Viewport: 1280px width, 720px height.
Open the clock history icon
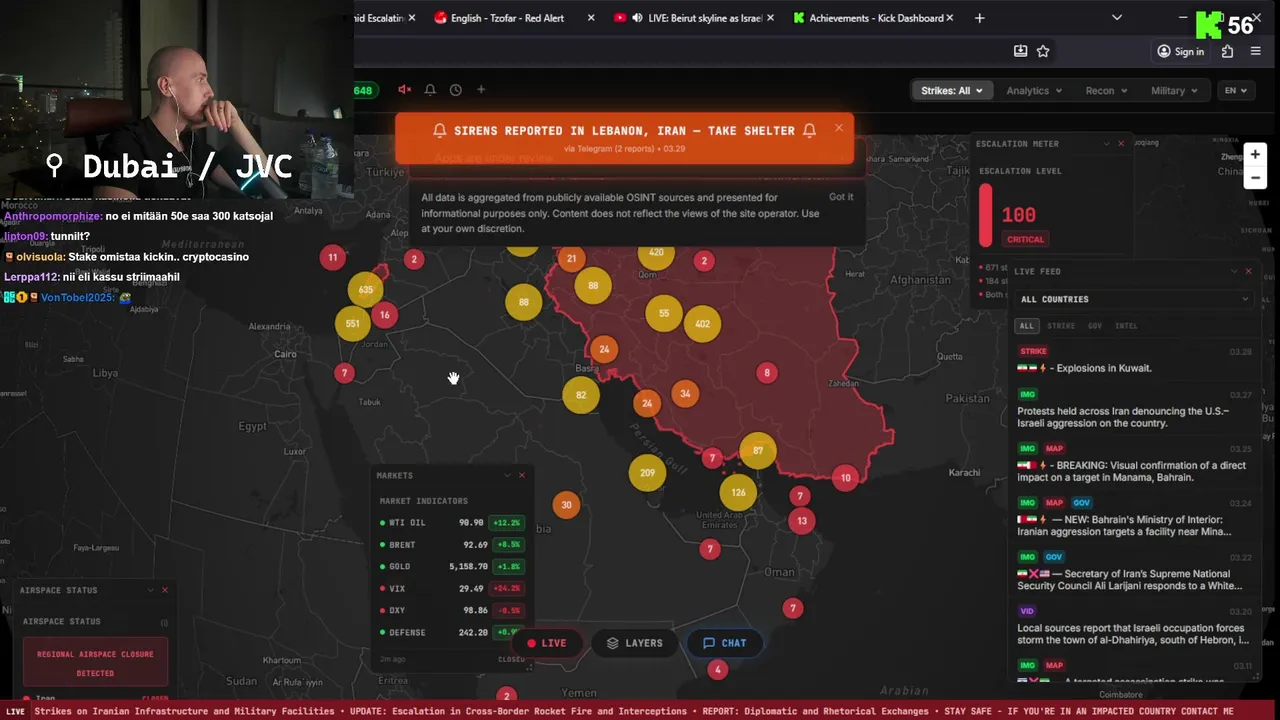[x=456, y=90]
